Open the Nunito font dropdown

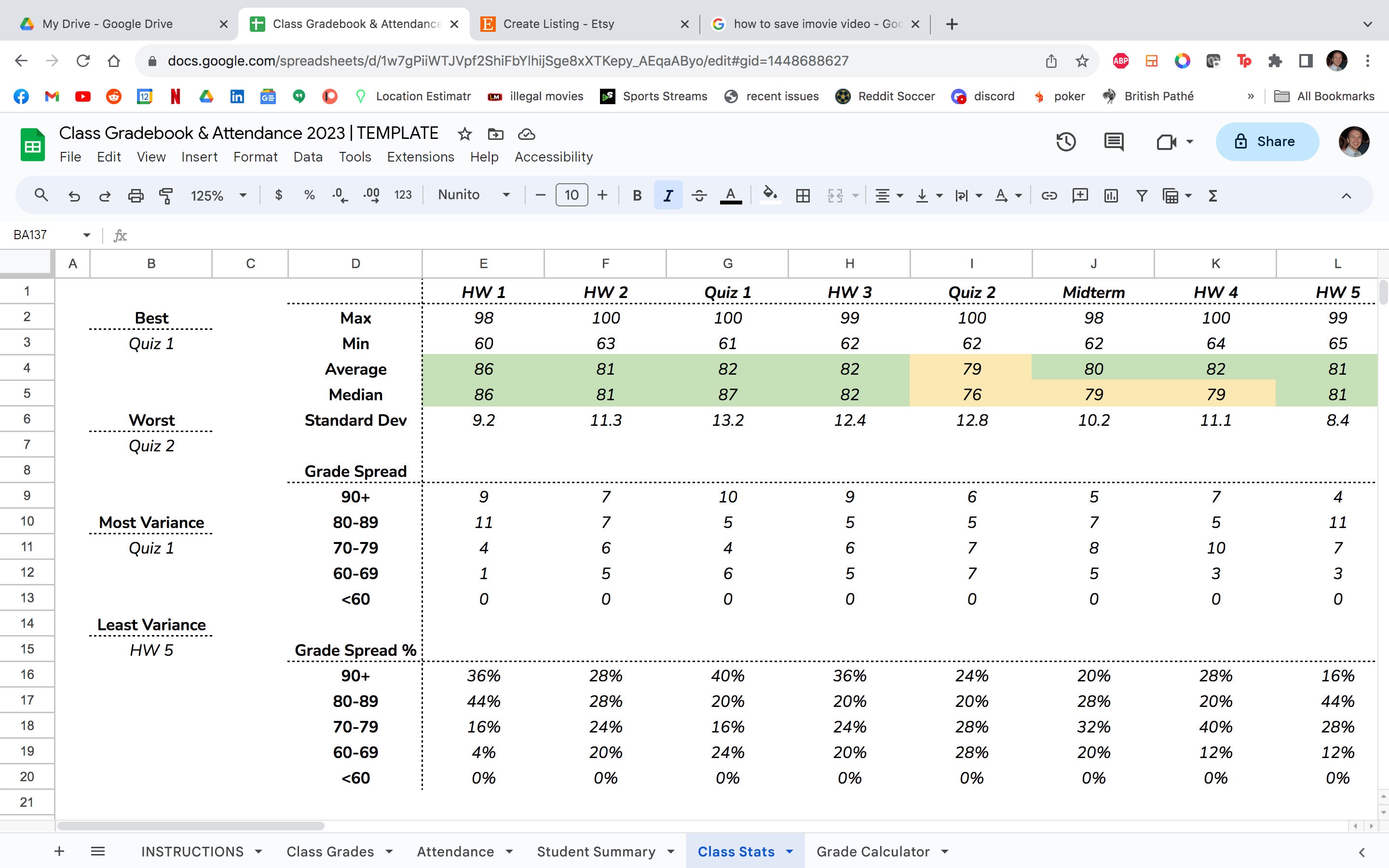coord(474,195)
